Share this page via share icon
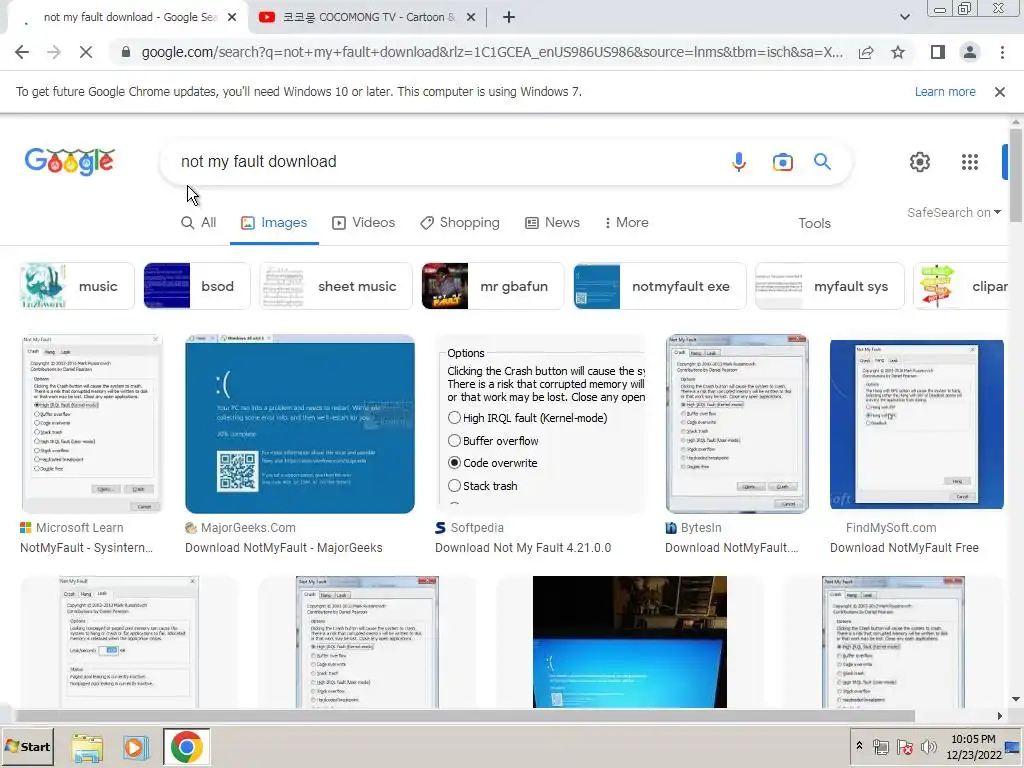Viewport: 1024px width, 768px height. pyautogui.click(x=866, y=52)
